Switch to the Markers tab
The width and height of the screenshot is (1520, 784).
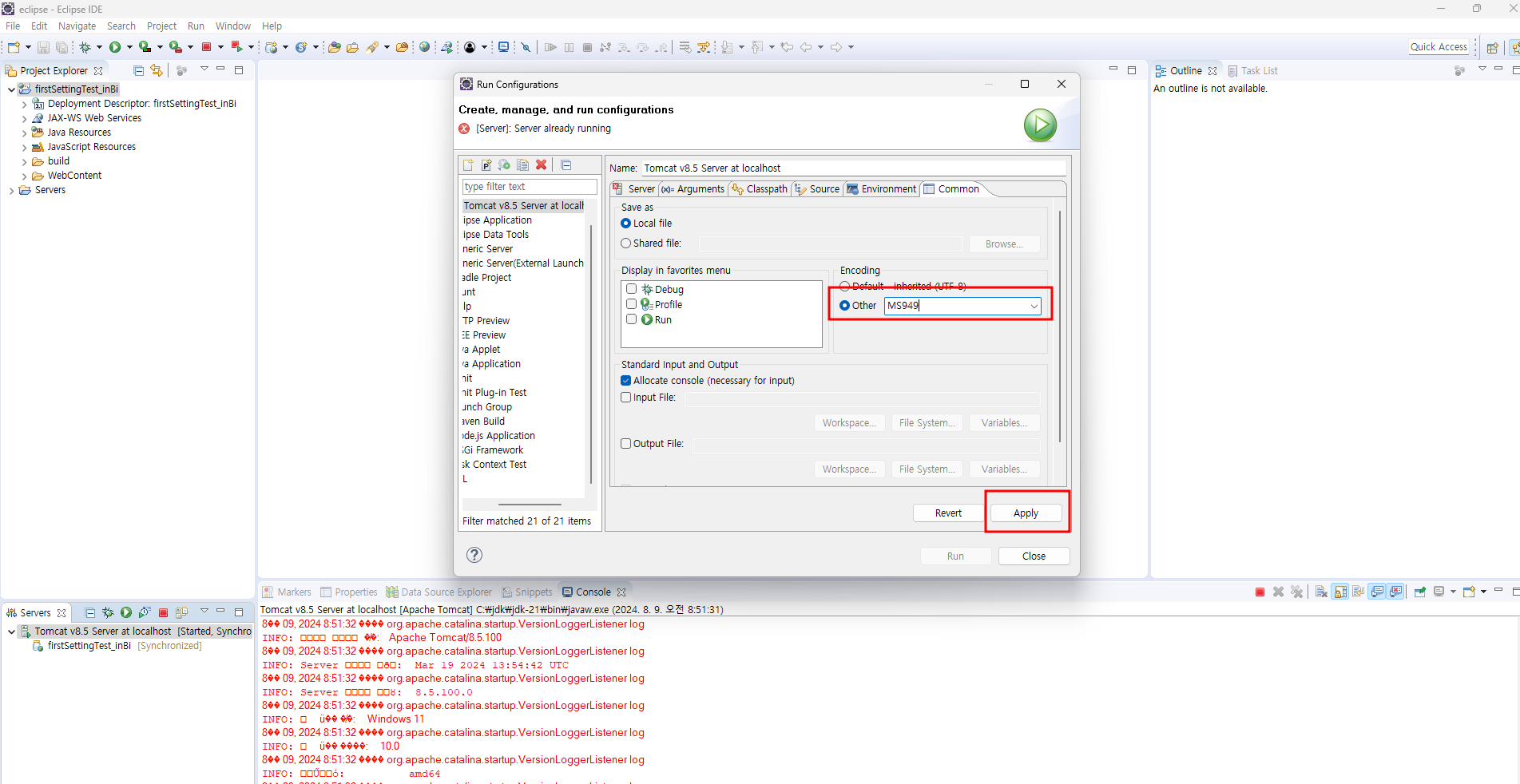pyautogui.click(x=287, y=592)
